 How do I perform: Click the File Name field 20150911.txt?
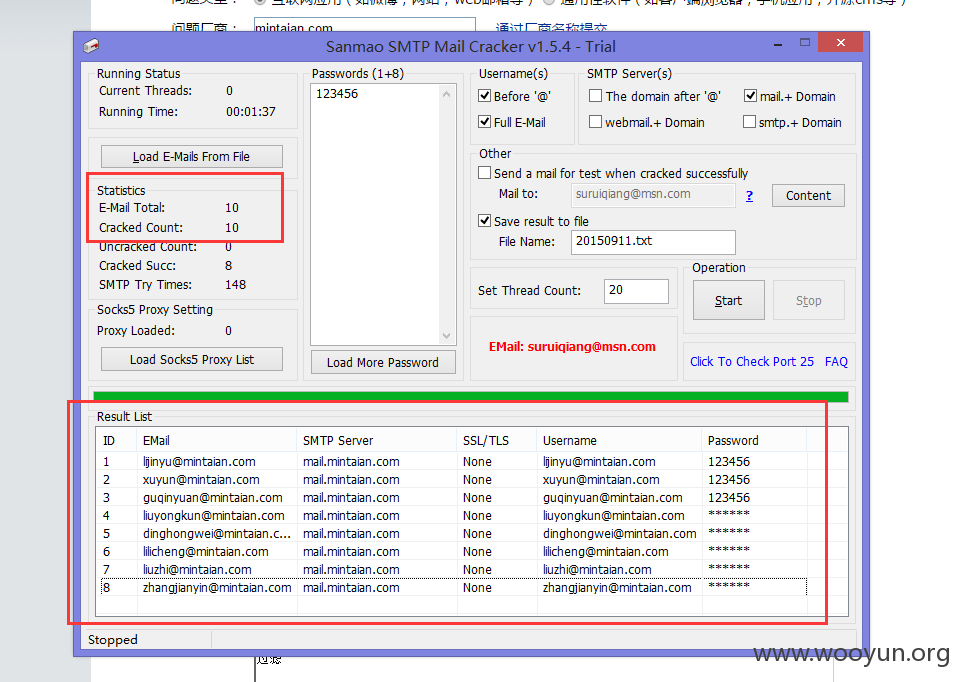[x=653, y=242]
